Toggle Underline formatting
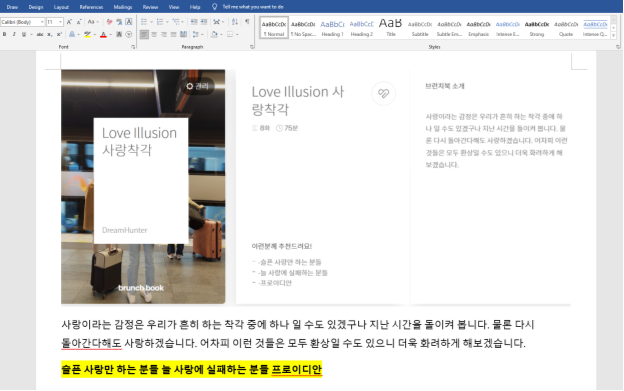The image size is (624, 391). point(24,35)
